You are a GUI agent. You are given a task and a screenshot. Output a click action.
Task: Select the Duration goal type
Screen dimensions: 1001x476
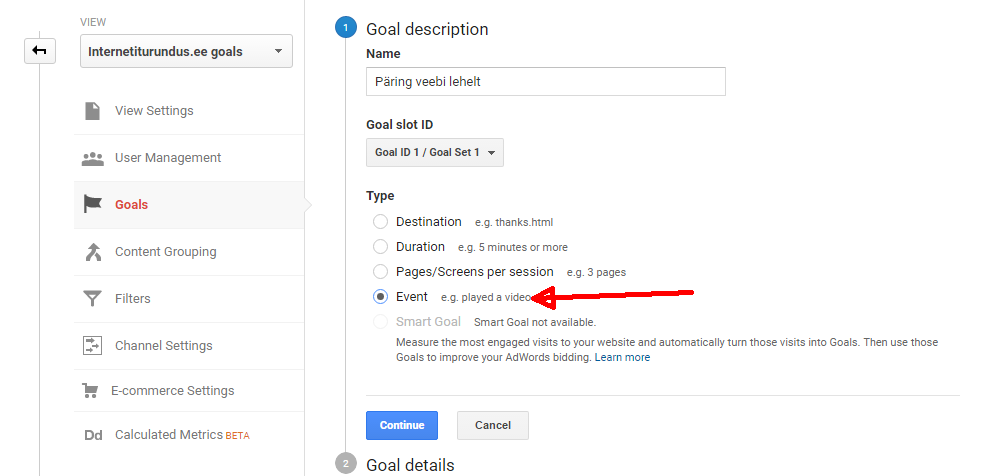point(380,247)
